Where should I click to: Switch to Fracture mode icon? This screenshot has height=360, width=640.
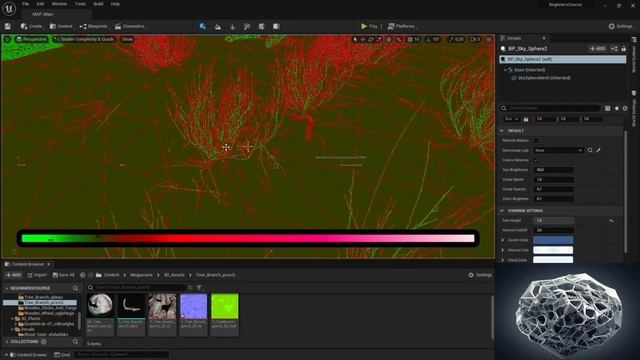(262, 27)
